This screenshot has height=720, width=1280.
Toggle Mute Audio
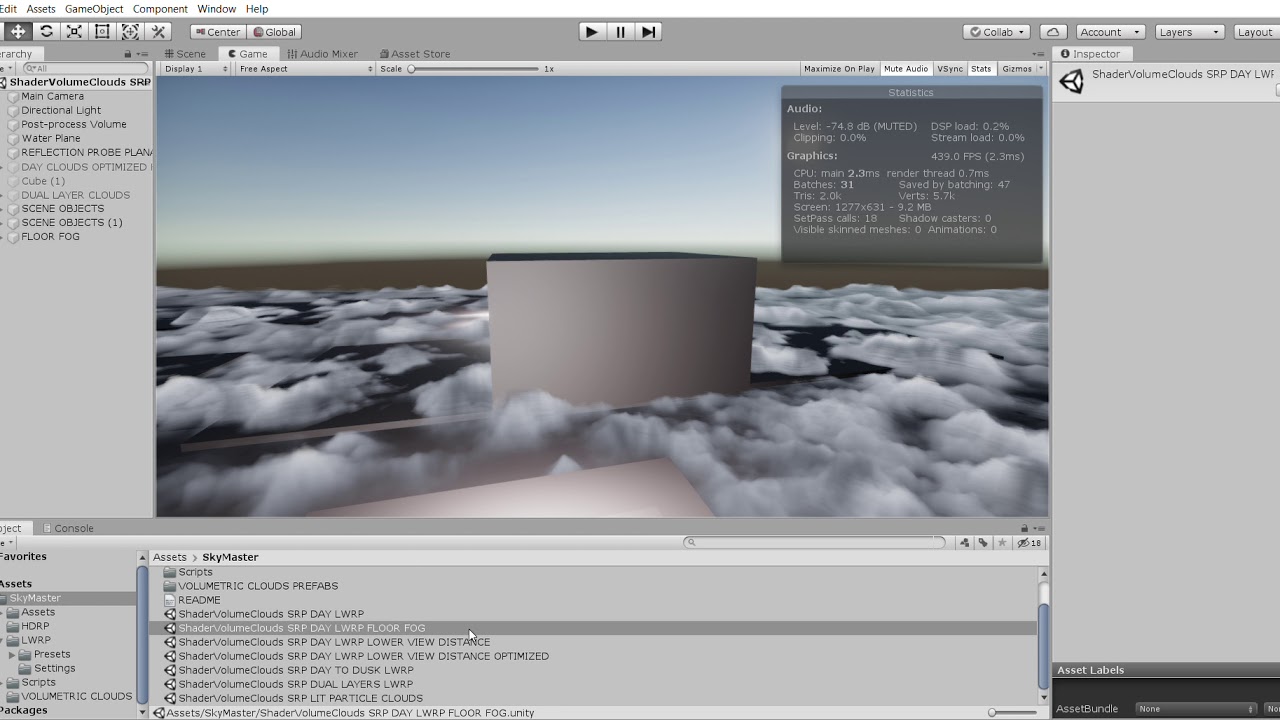[x=906, y=69]
